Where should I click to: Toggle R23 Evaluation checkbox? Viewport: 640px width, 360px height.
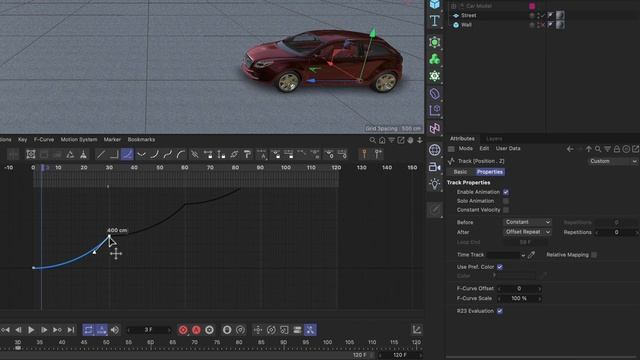(x=500, y=311)
